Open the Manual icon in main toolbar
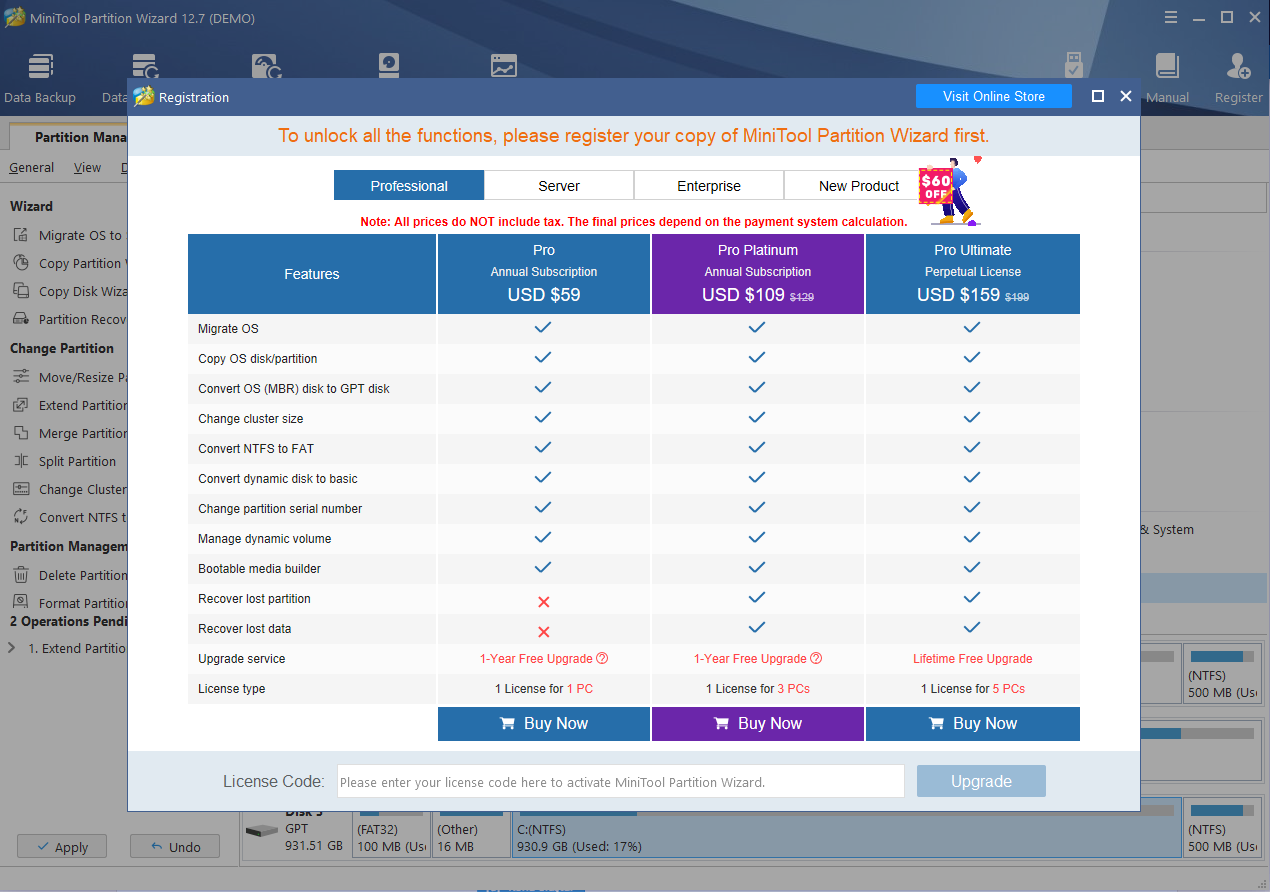This screenshot has width=1270, height=892. click(1167, 79)
